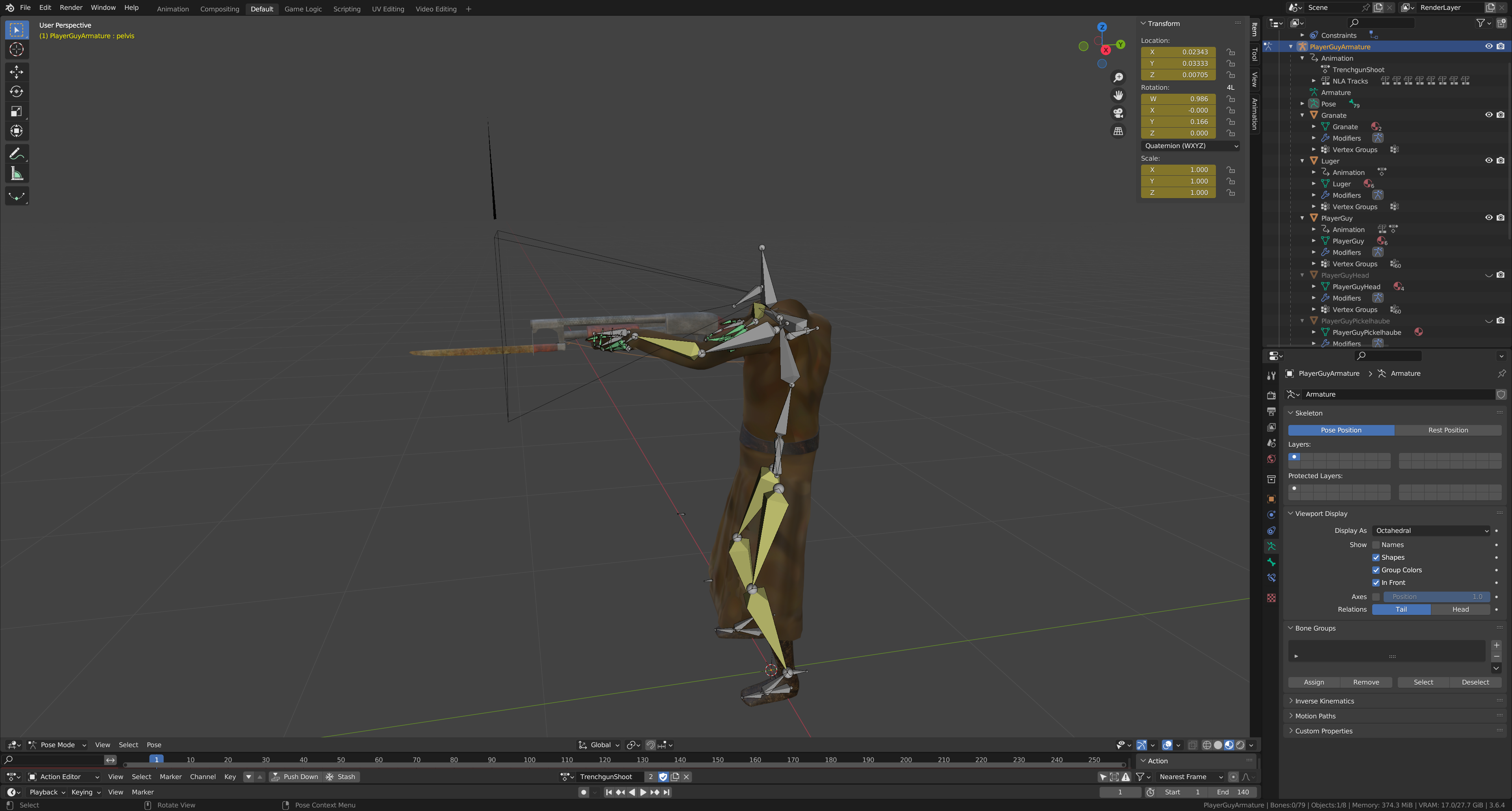The image size is (1512, 811).
Task: Select the Breakdowner pose tool
Action: pos(17,197)
